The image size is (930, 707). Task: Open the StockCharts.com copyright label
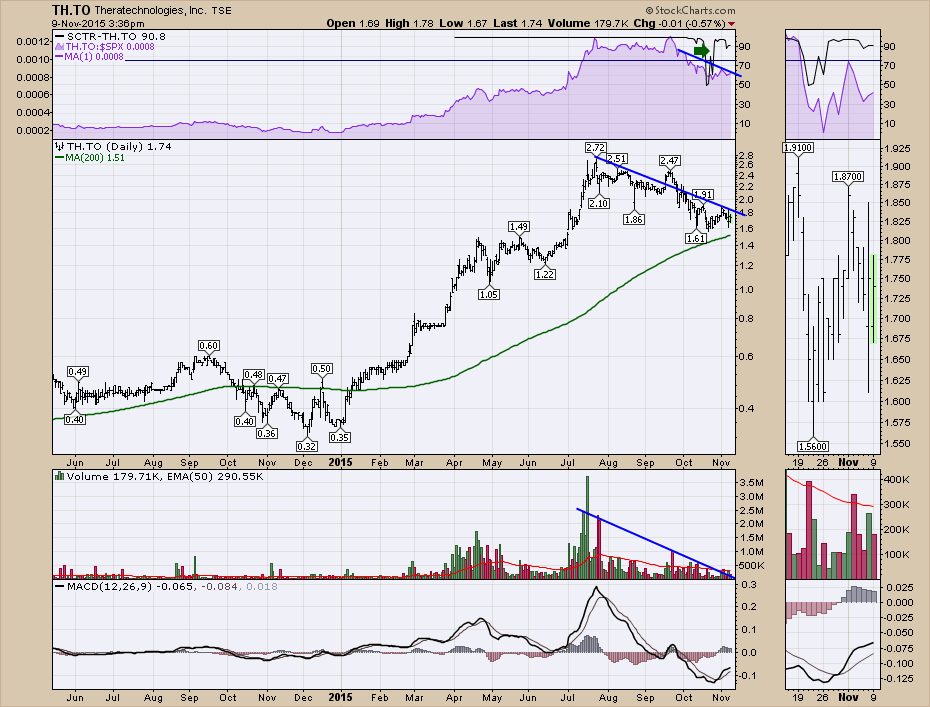pyautogui.click(x=690, y=10)
